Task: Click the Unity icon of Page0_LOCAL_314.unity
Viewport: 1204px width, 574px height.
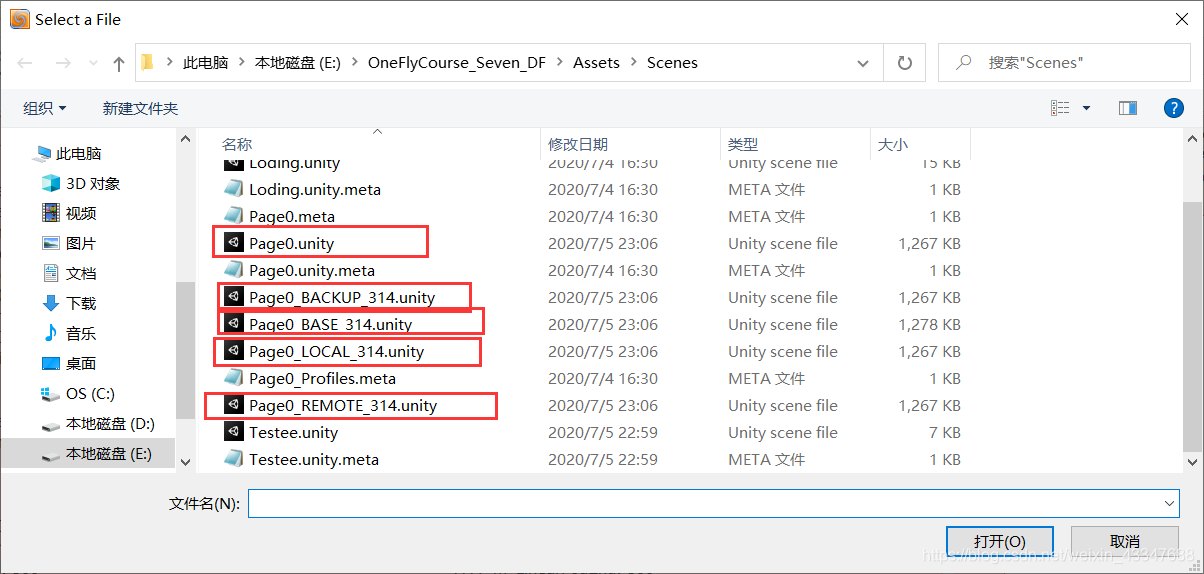Action: pyautogui.click(x=233, y=351)
